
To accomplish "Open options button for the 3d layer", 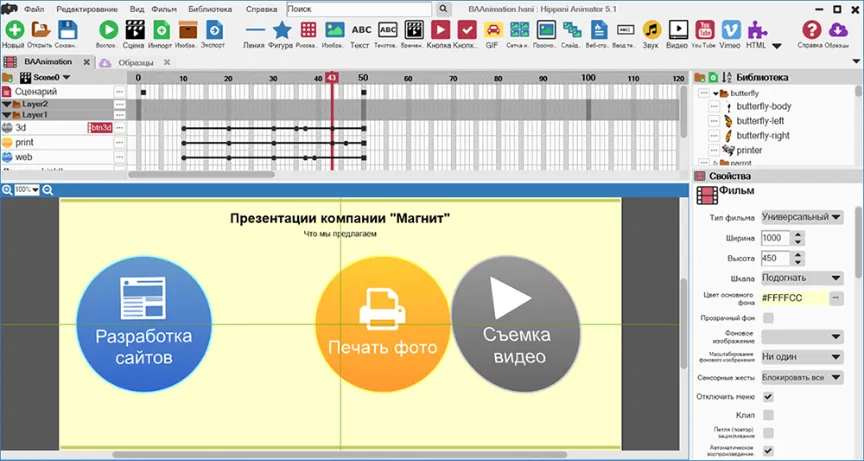I will 120,128.
